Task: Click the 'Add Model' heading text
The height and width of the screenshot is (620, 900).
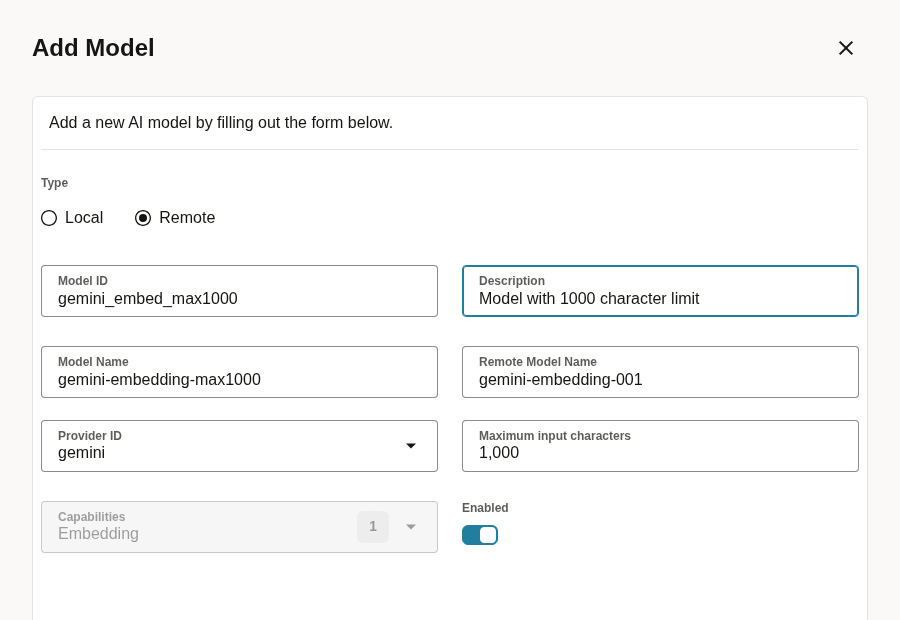Action: [x=93, y=48]
